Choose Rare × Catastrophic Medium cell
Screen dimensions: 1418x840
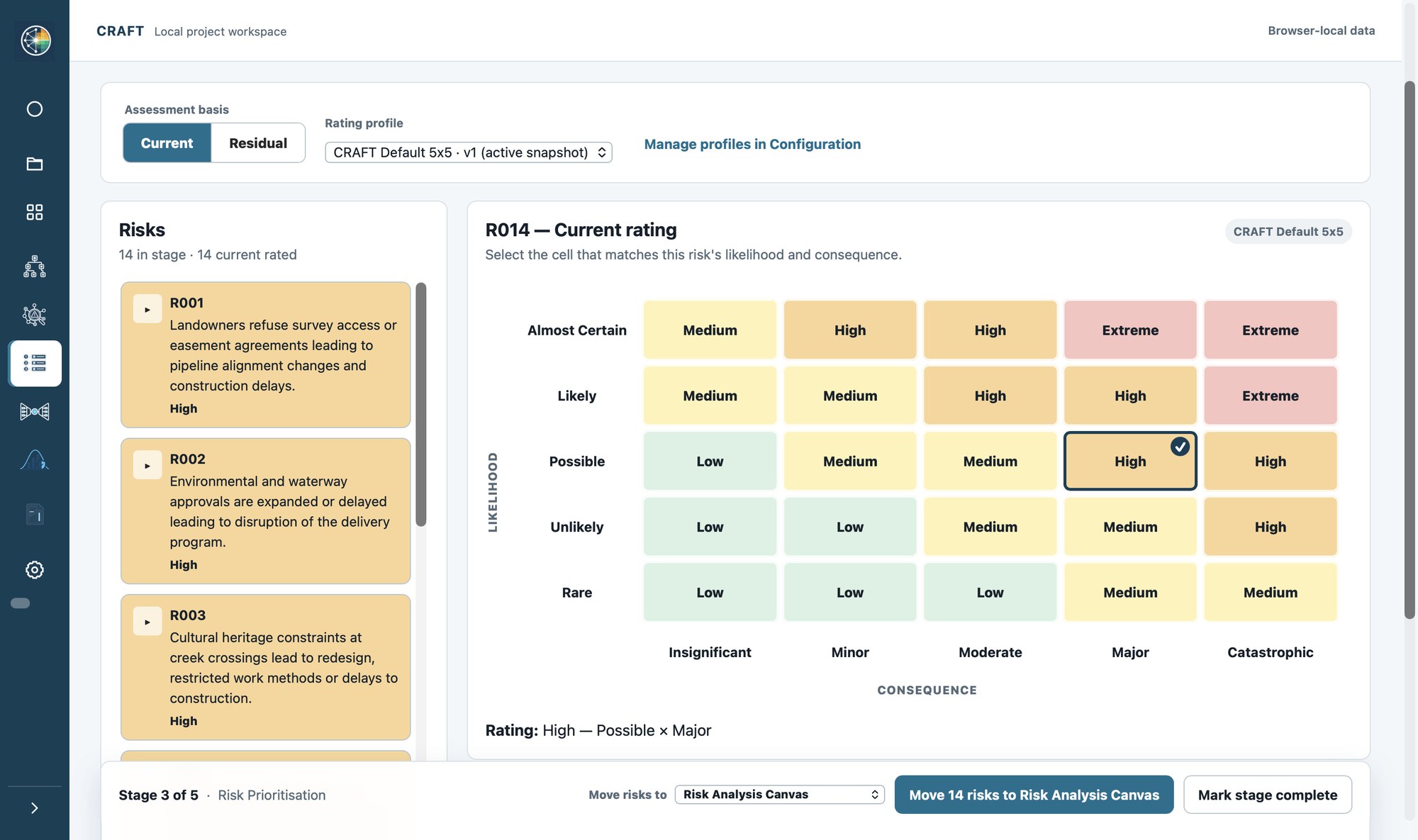coord(1271,592)
